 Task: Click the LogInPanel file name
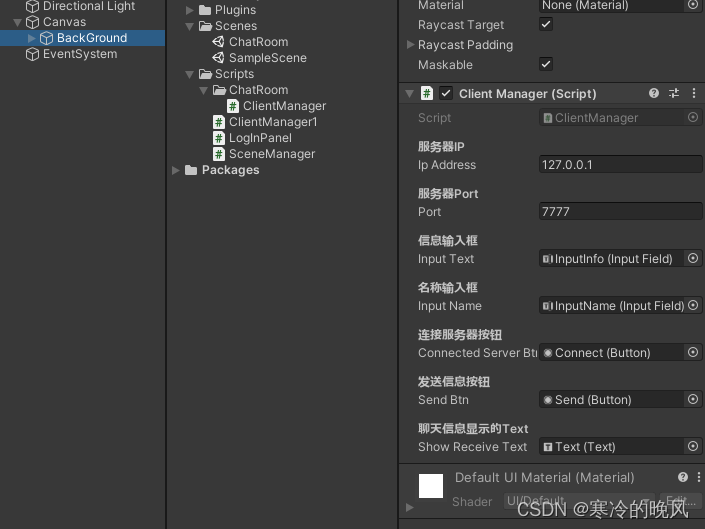[260, 138]
